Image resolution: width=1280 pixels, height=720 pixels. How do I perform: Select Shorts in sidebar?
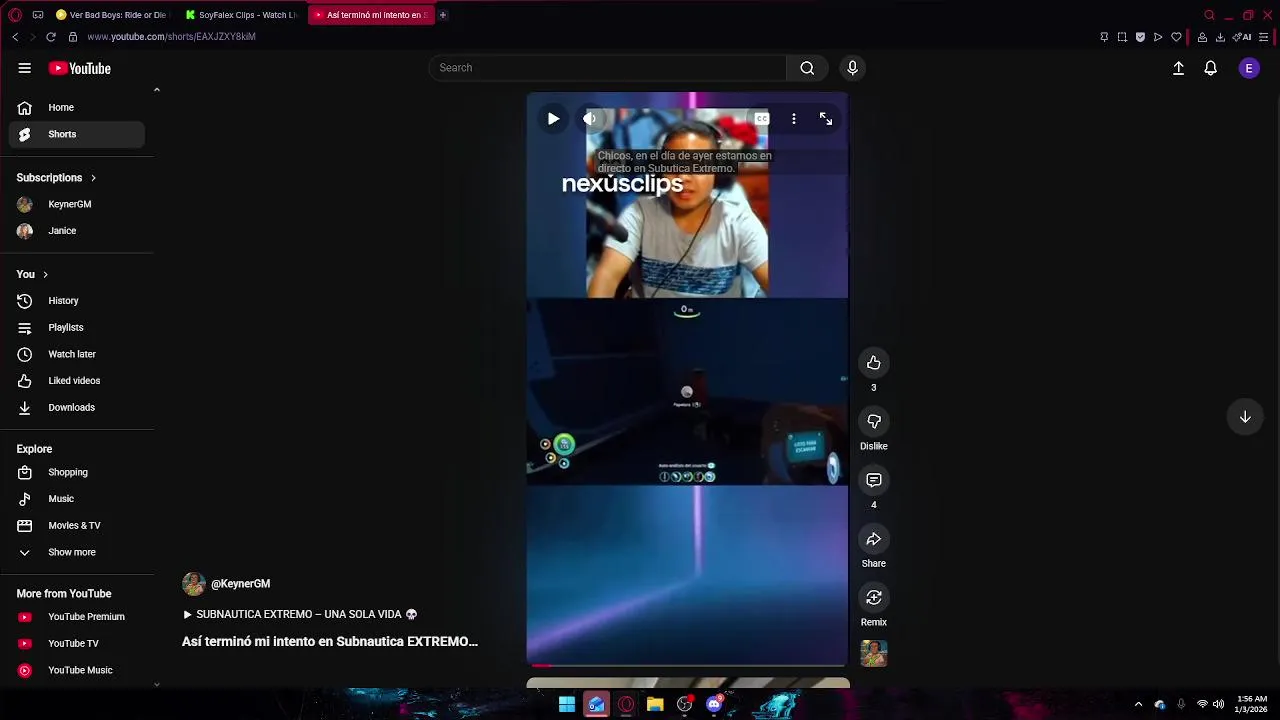click(77, 134)
